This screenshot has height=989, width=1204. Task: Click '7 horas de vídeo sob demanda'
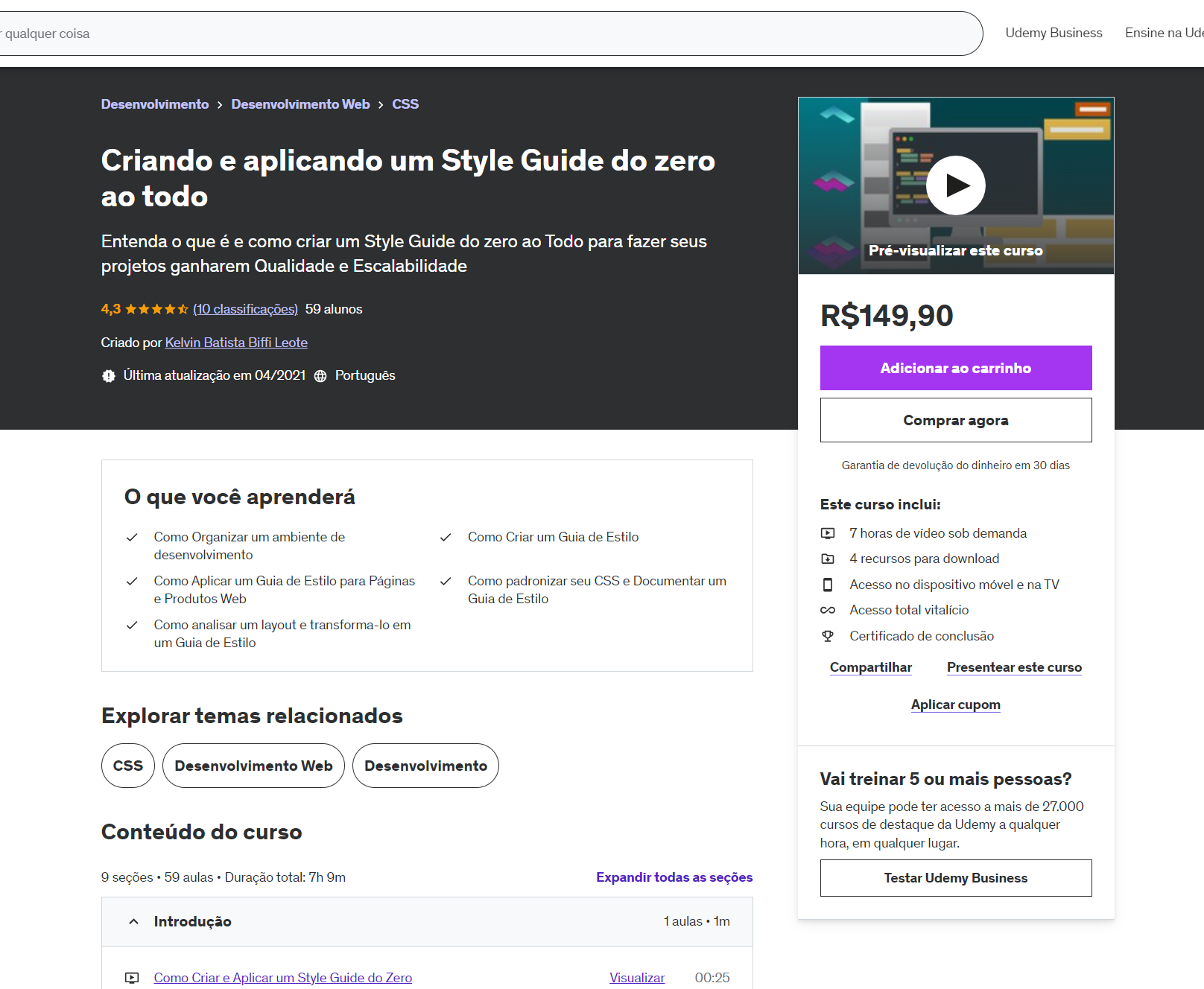[938, 533]
